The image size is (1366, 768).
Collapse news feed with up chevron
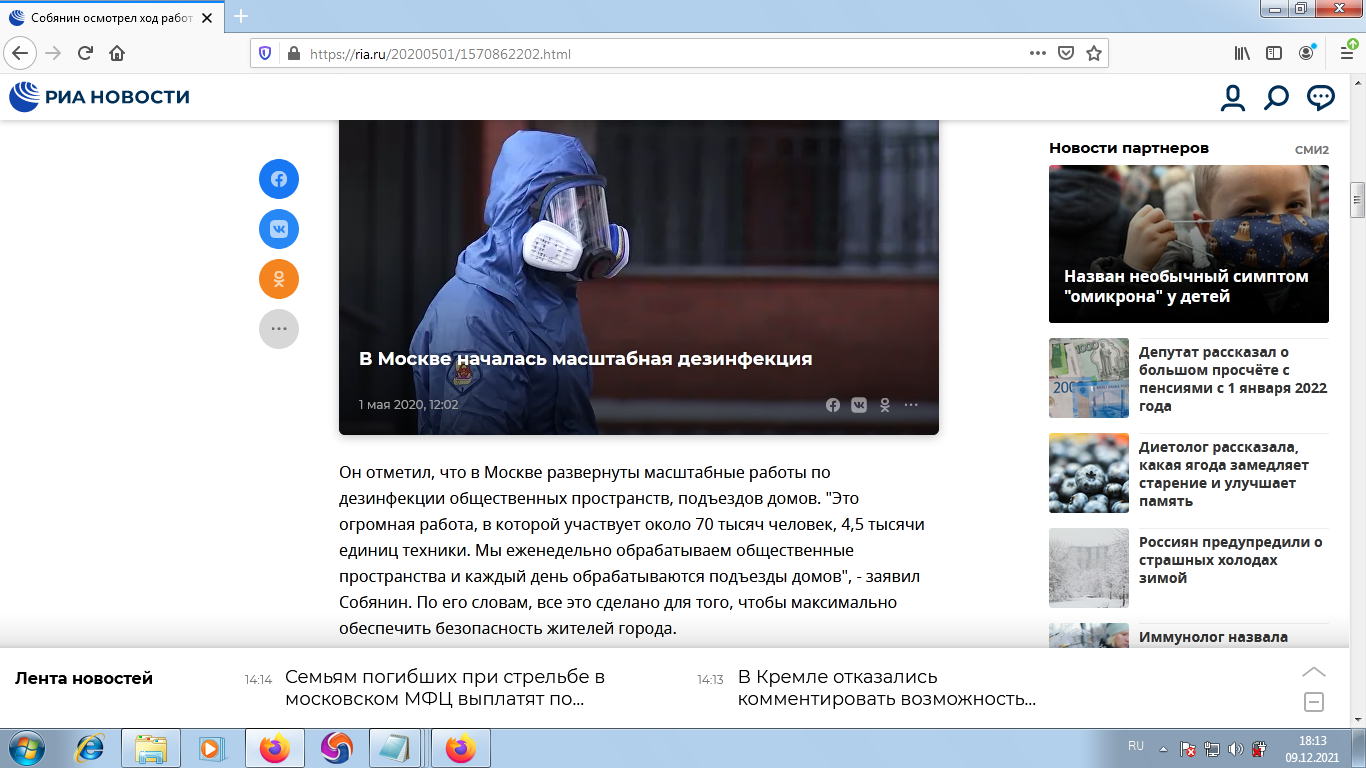click(x=1314, y=671)
